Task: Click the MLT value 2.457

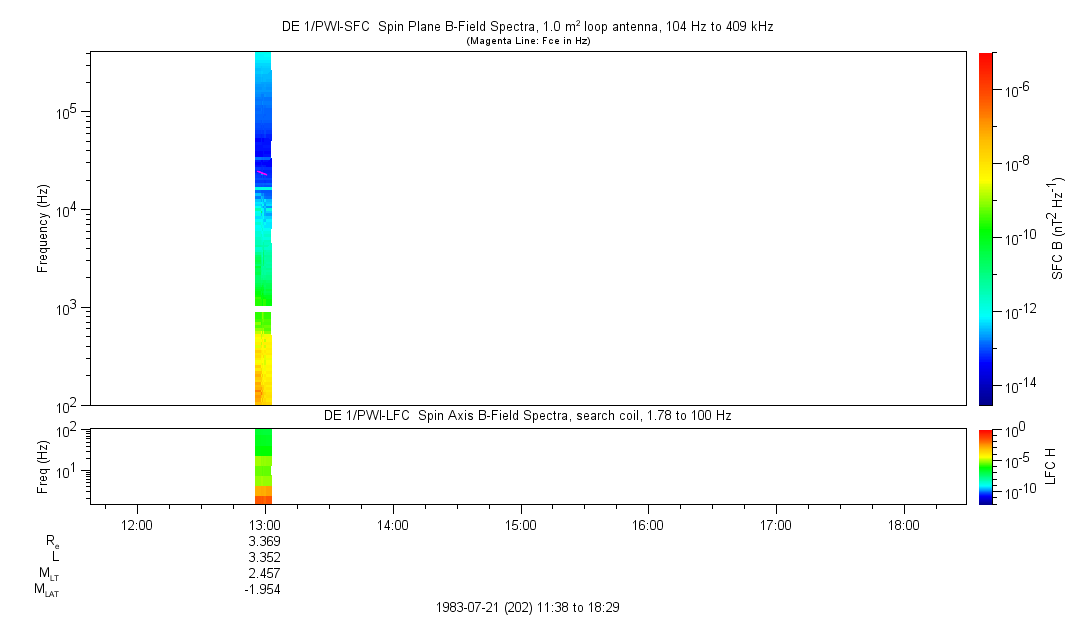Action: (x=264, y=573)
